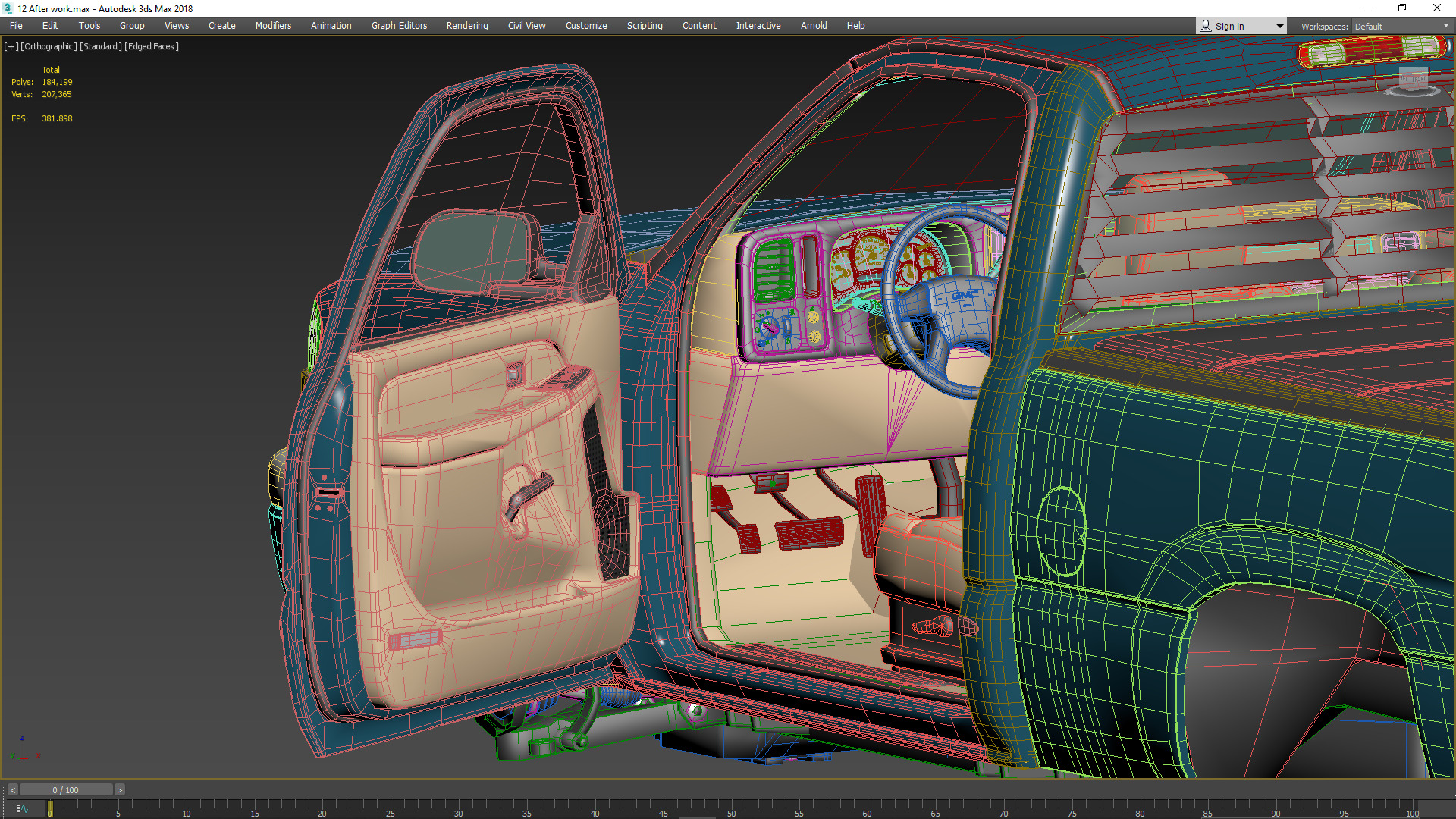1456x819 pixels.
Task: Open the [Edged Faces] per-view label menu
Action: [152, 46]
